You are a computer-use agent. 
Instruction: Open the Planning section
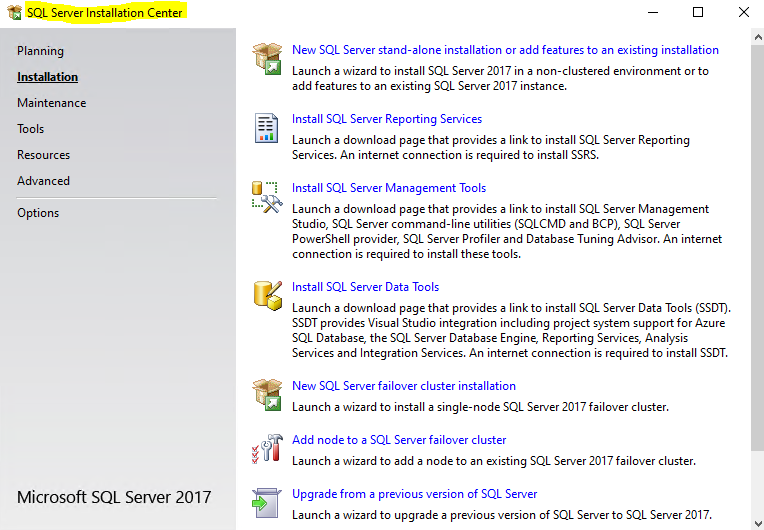point(40,51)
